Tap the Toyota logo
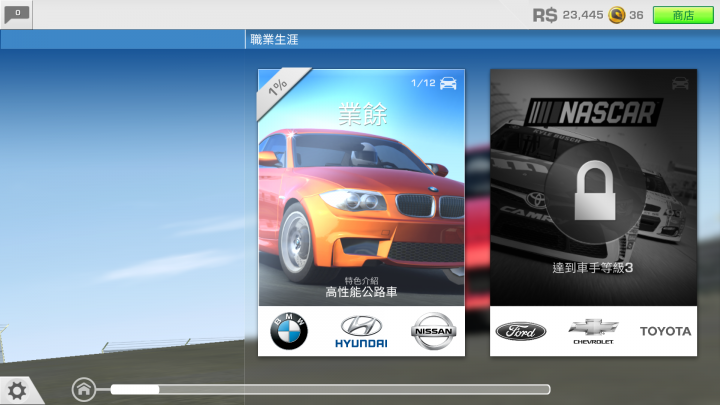Image resolution: width=720 pixels, height=405 pixels. [665, 331]
